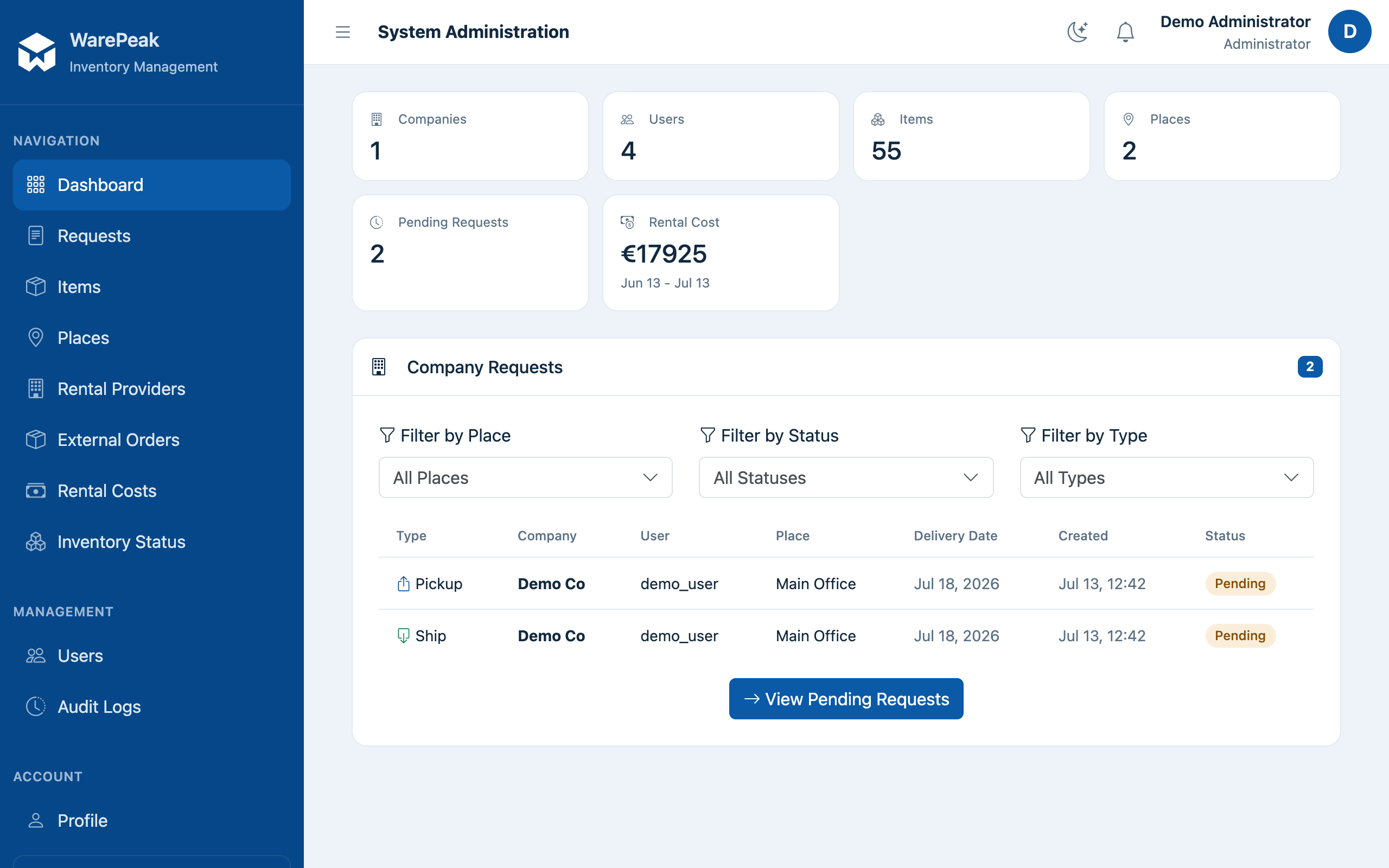Click the Audit Logs clock icon

click(36, 706)
